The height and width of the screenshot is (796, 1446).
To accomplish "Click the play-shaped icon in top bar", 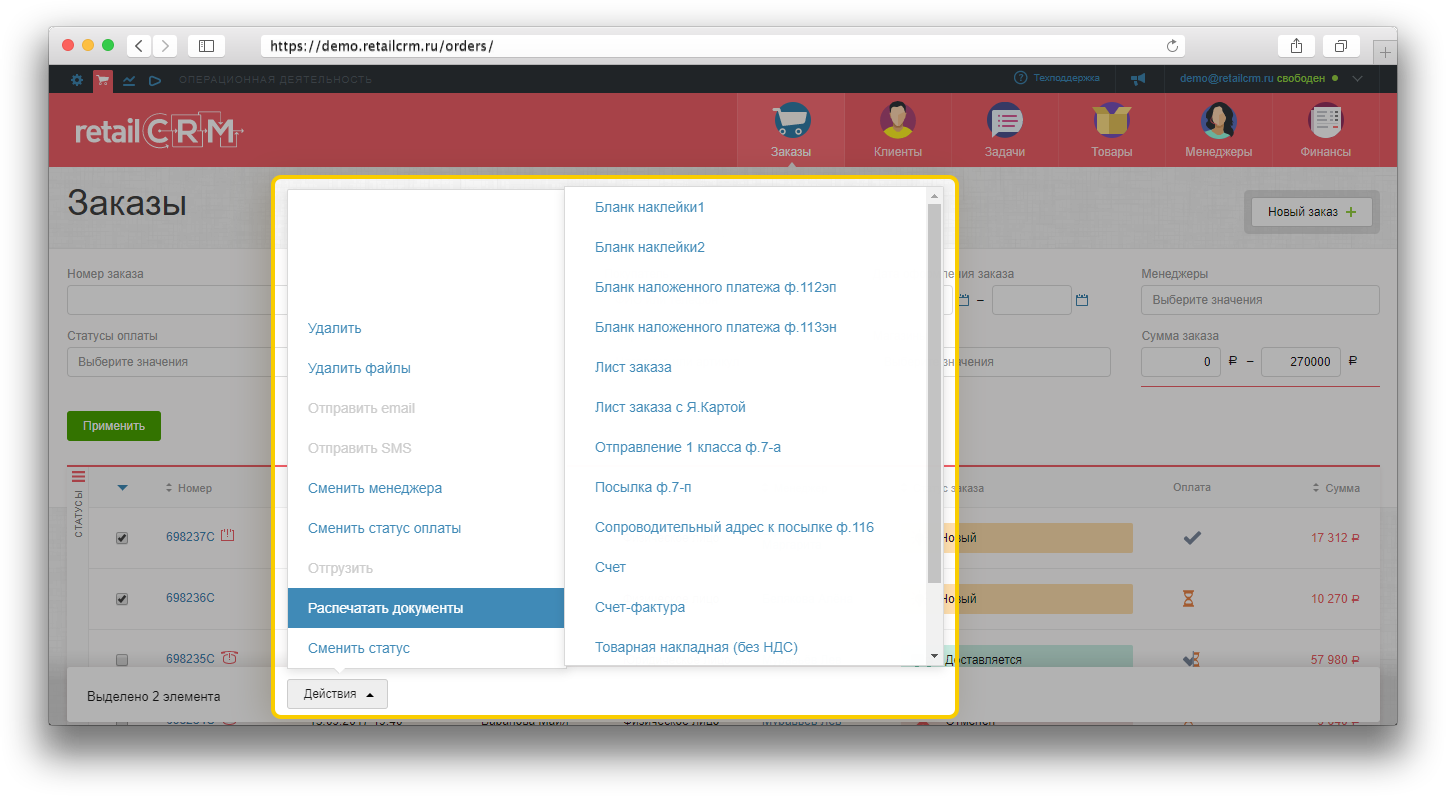I will tap(155, 80).
